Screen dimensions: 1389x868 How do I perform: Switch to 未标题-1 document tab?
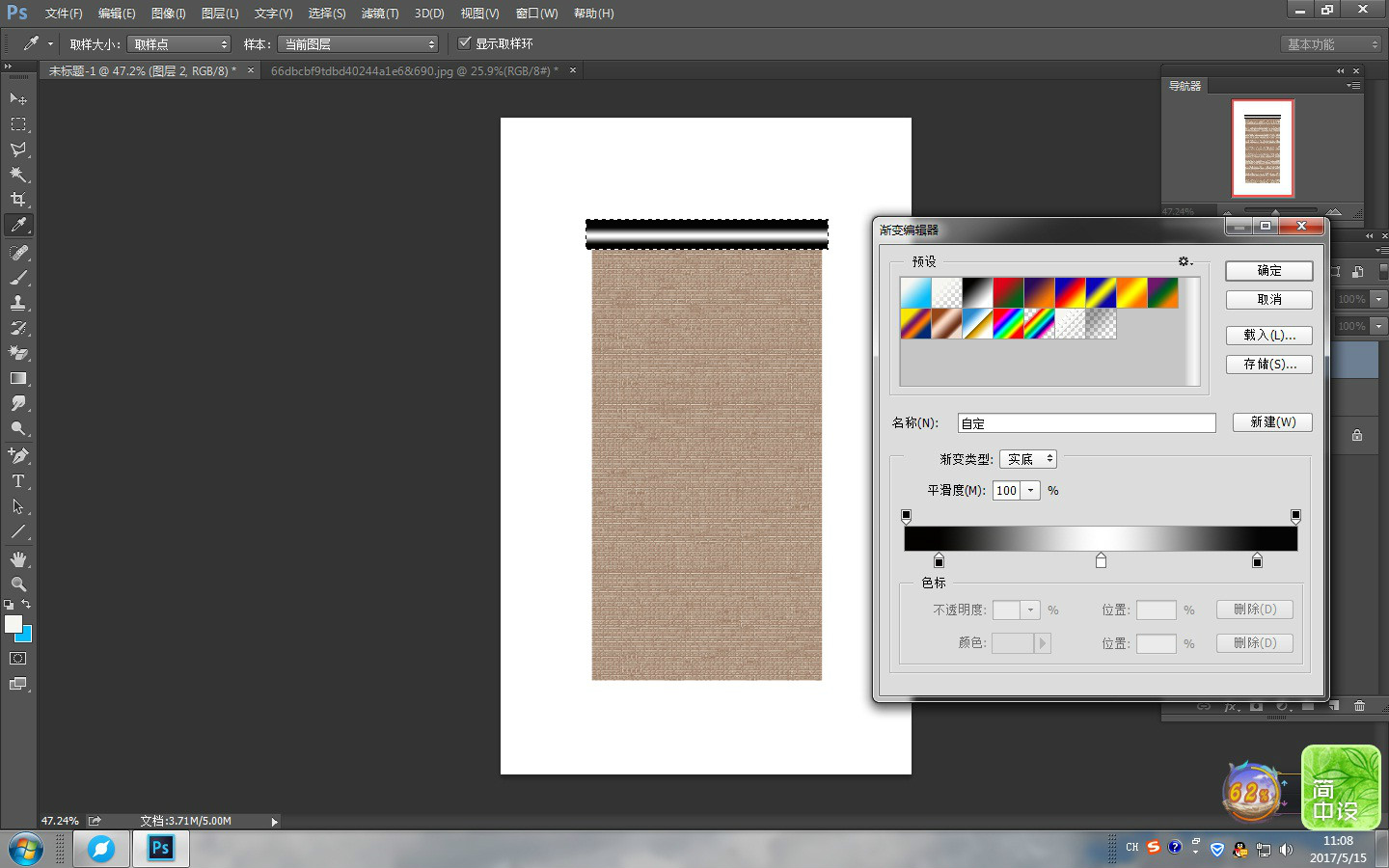point(143,71)
